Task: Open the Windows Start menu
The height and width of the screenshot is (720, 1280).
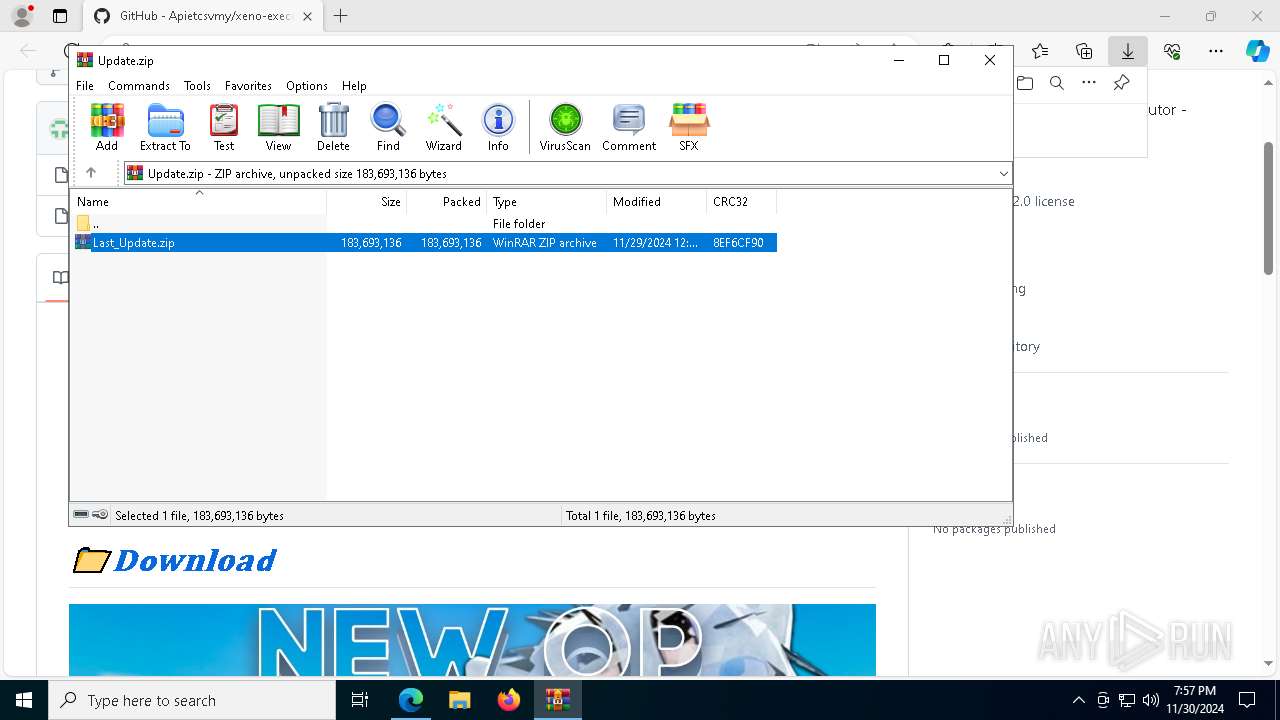Action: pos(24,700)
